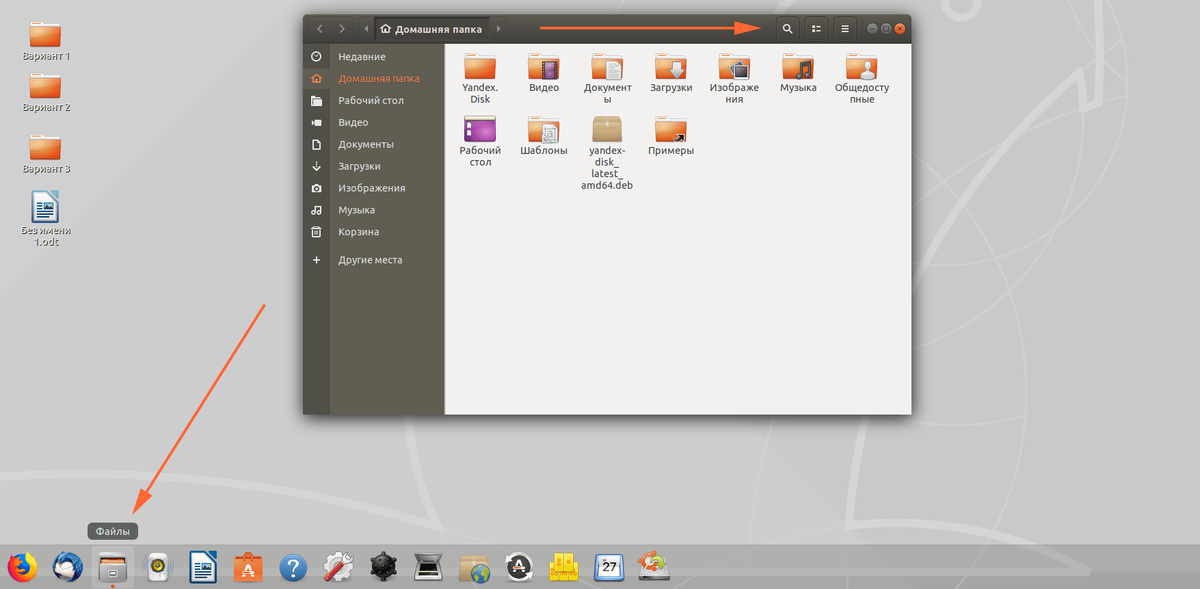The width and height of the screenshot is (1200, 589).
Task: Launch the scanner app from the dock
Action: 428,567
